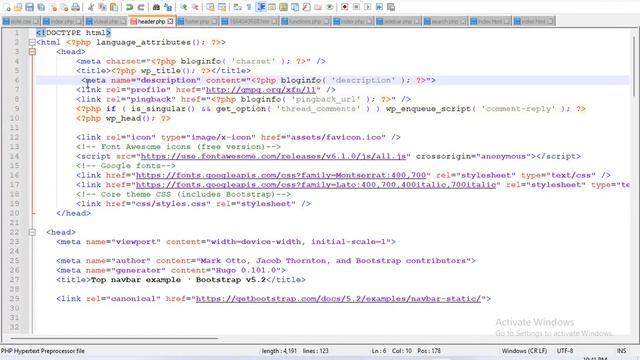Viewport: 640px width, 360px height.
Task: Close the header.php tab with its red X
Action: [170, 21]
